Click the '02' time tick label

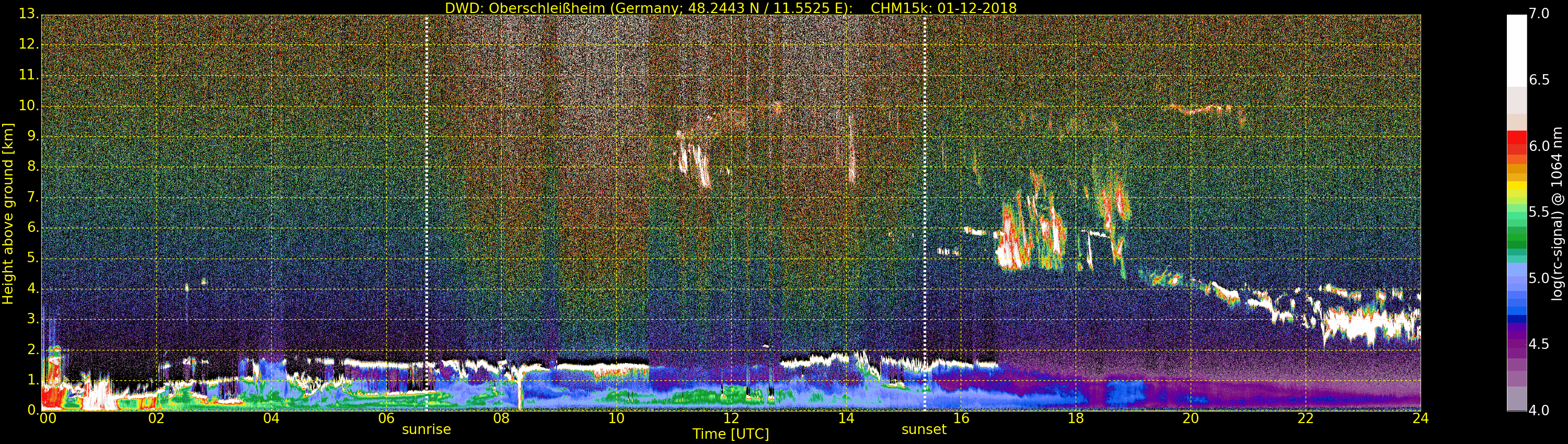[156, 418]
